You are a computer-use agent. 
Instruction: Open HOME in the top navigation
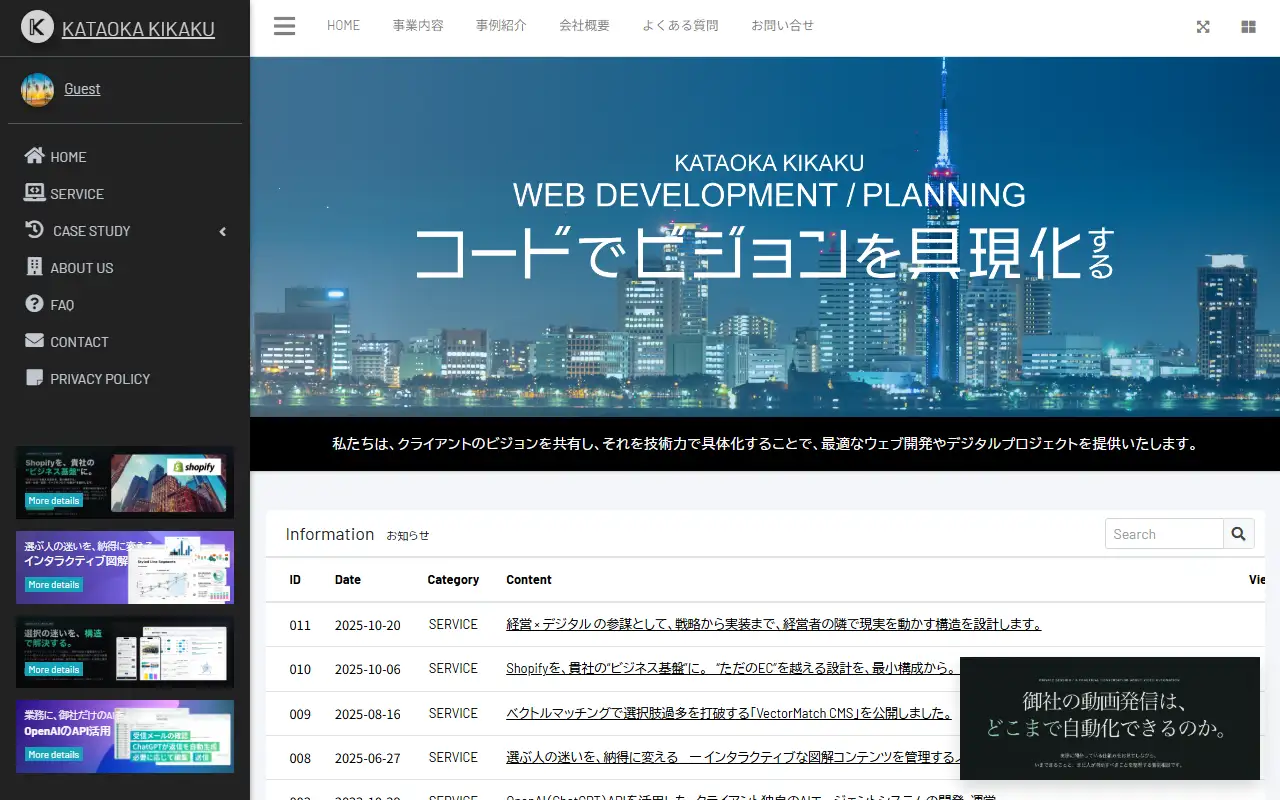(x=343, y=26)
